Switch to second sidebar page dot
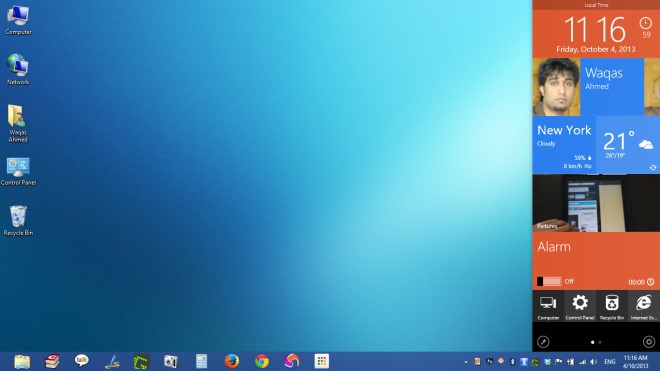This screenshot has height=371, width=660. click(600, 342)
